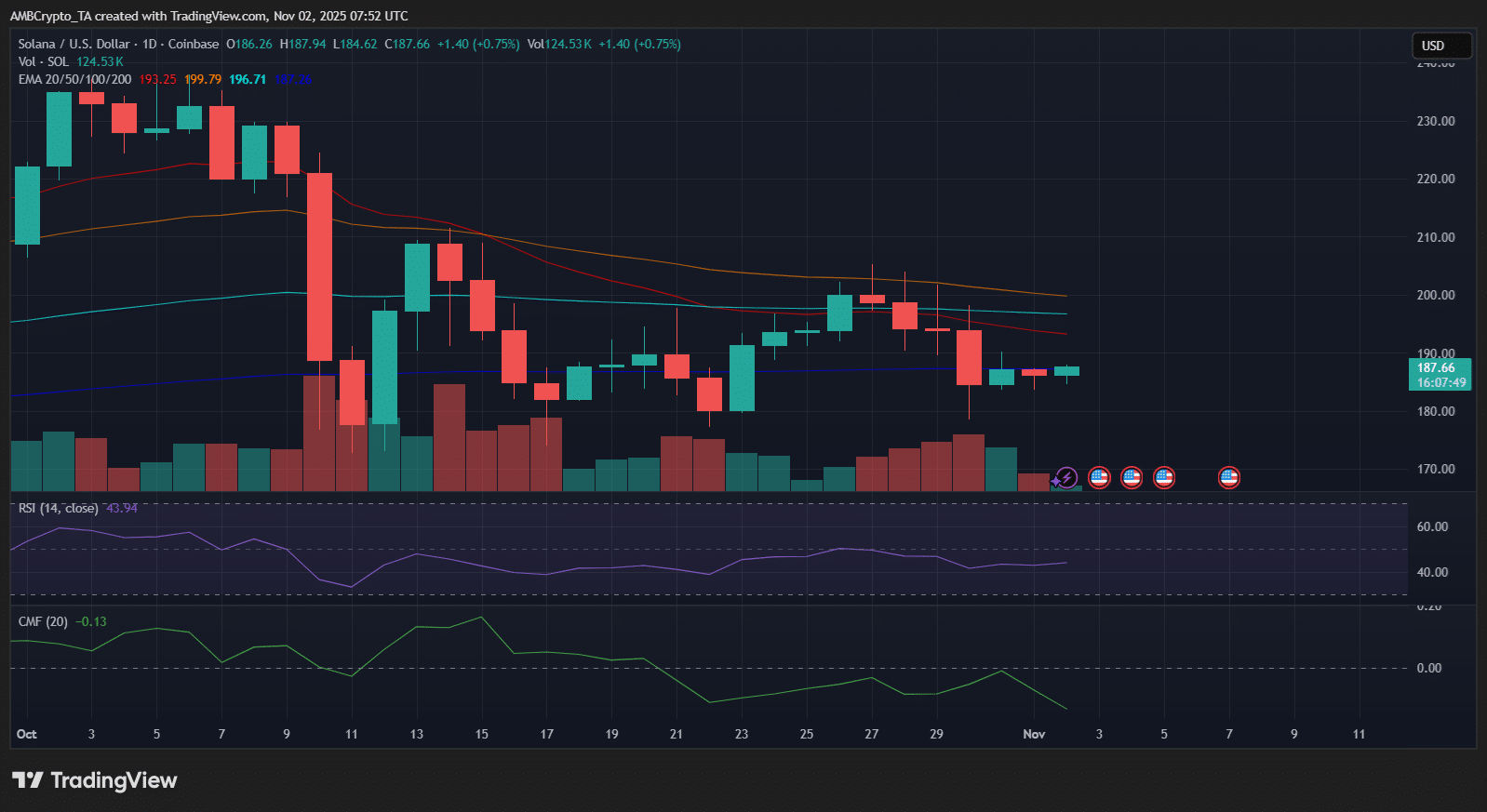Click the current price label 187.66
This screenshot has height=812, width=1487.
[1439, 368]
